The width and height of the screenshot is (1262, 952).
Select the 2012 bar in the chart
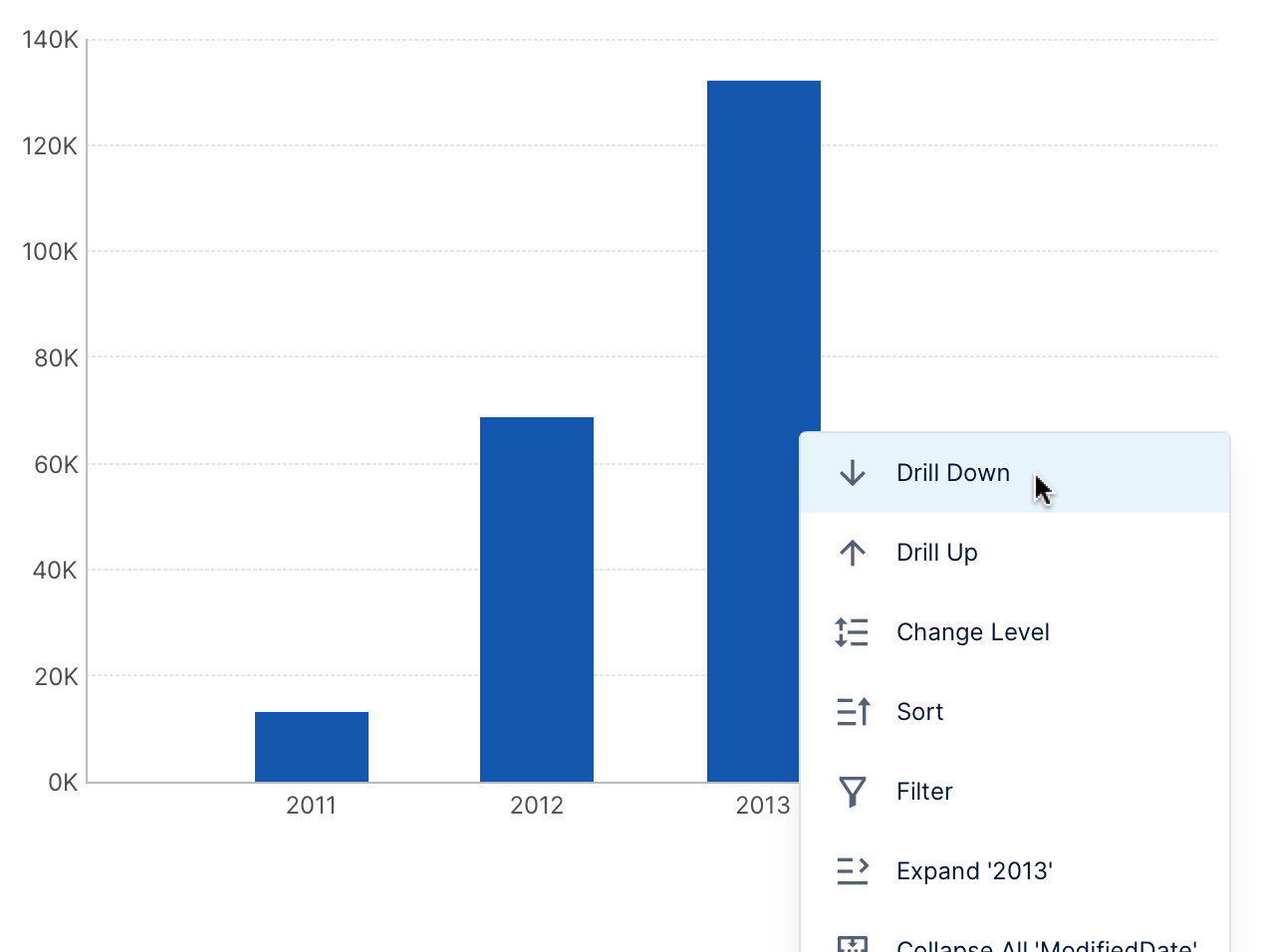point(537,599)
